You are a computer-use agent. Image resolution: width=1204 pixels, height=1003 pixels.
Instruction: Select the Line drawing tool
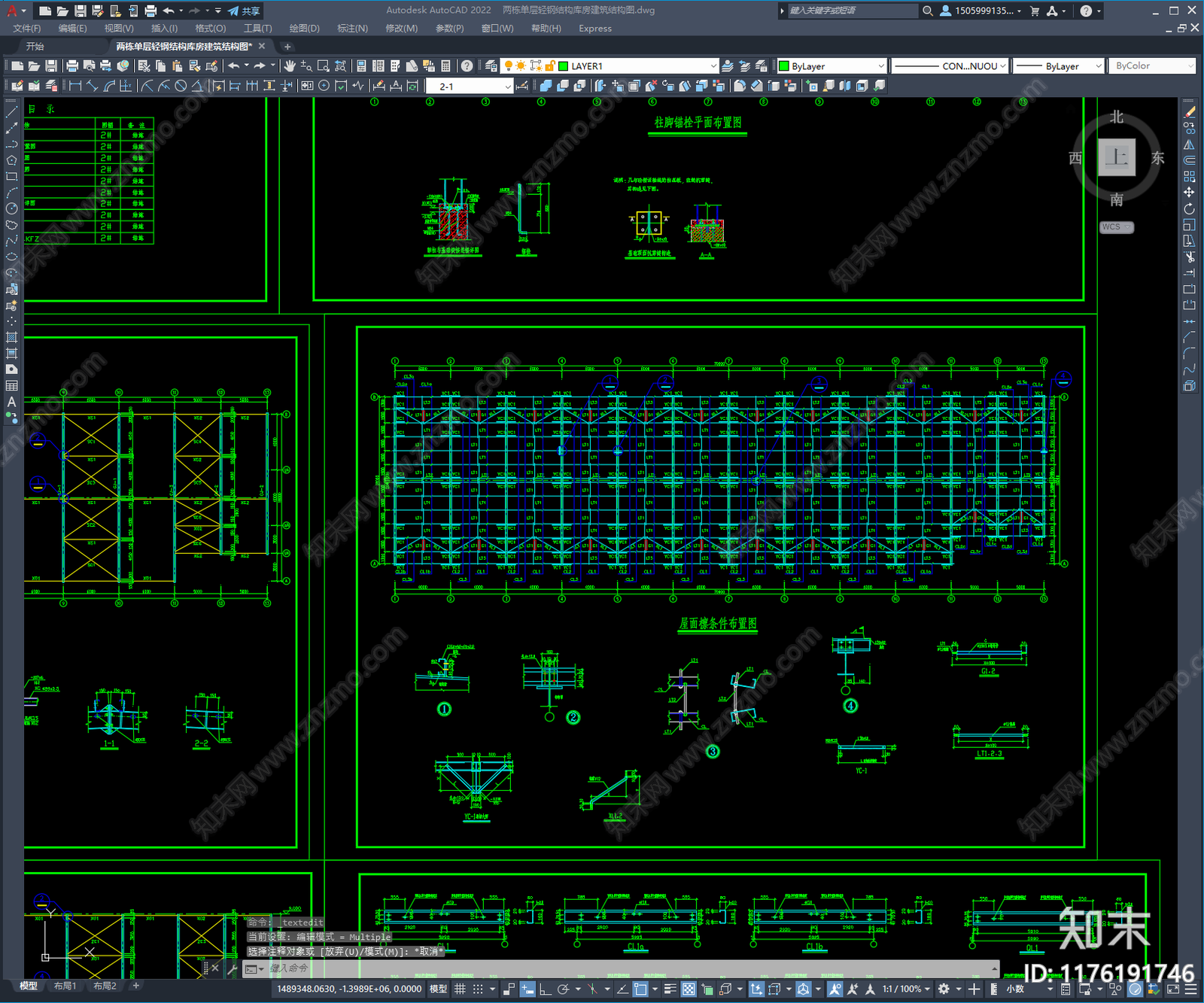pos(11,111)
